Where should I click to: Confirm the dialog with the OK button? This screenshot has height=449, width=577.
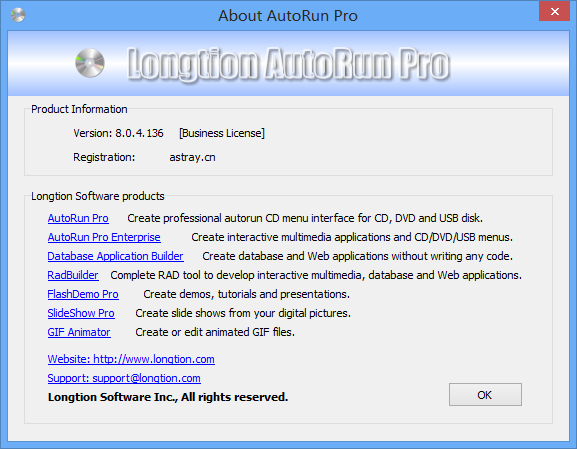click(485, 395)
